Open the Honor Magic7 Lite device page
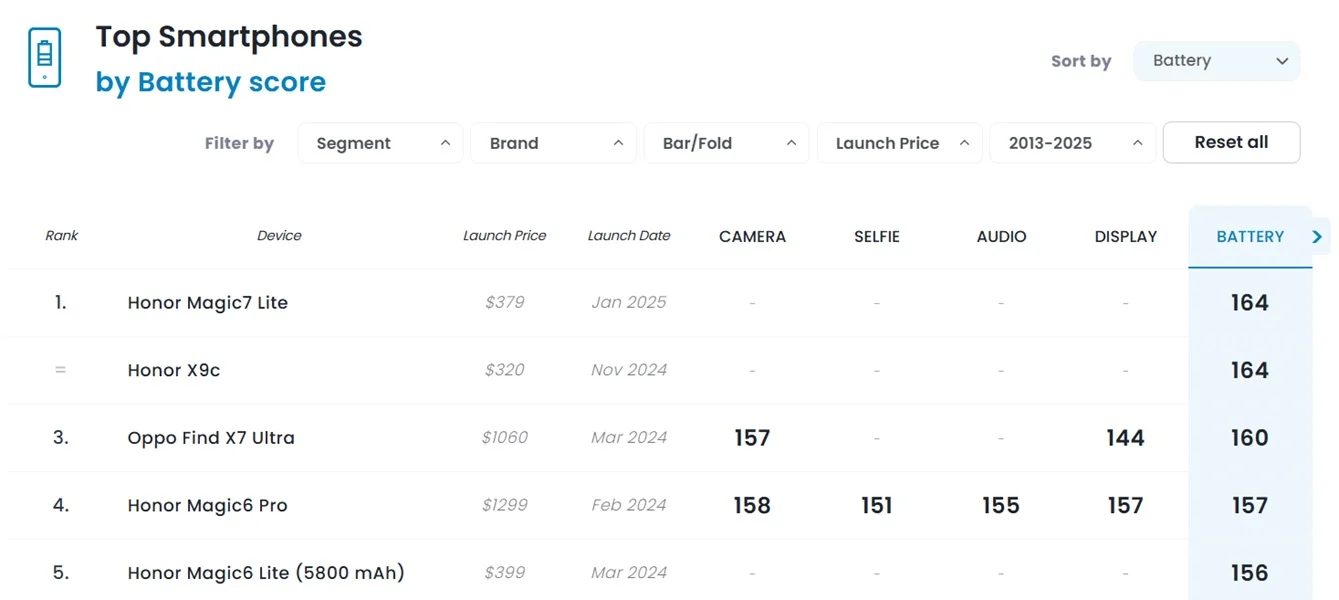 point(207,302)
